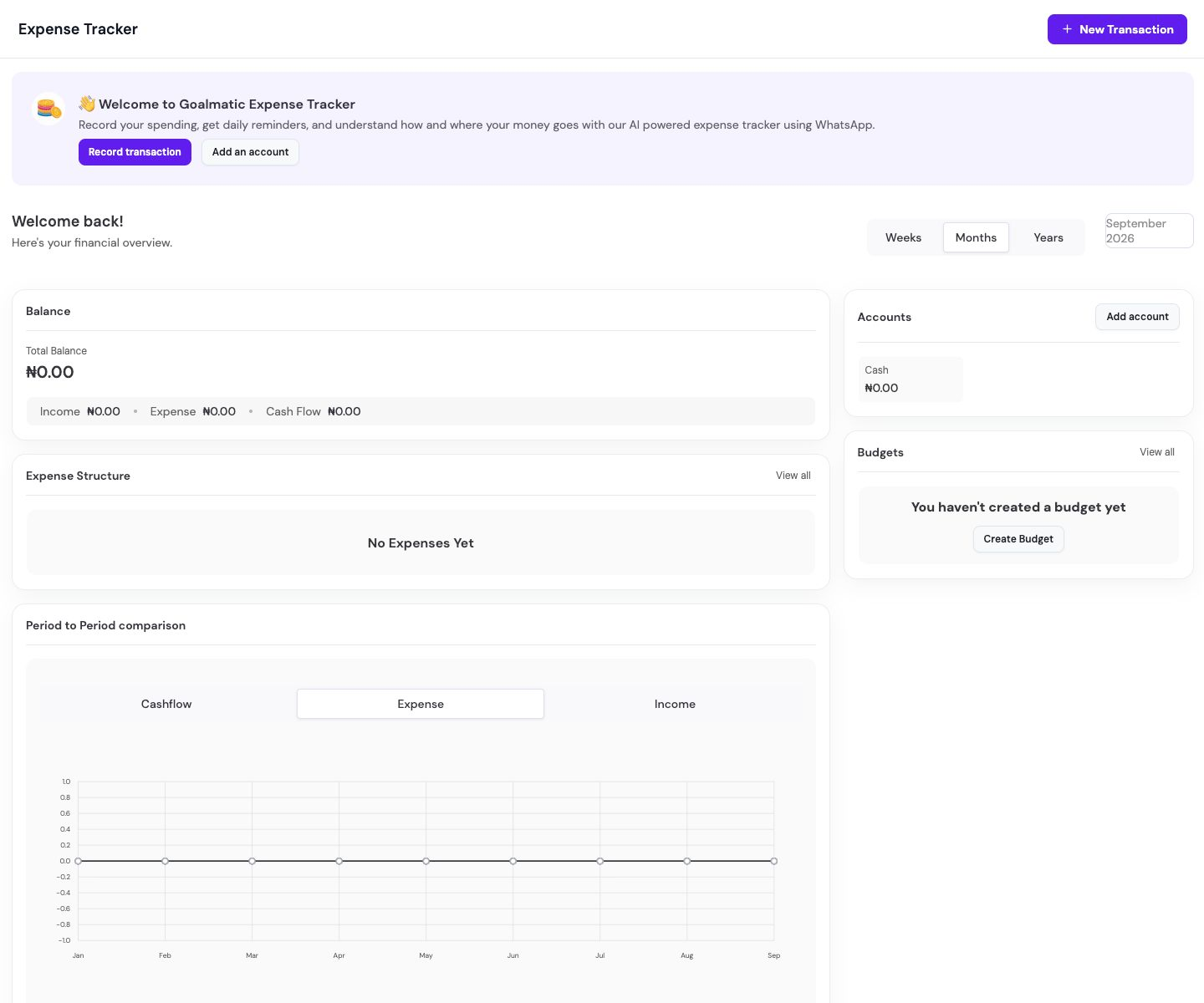This screenshot has width=1204, height=1003.
Task: Click Add an account in welcome banner
Action: pyautogui.click(x=250, y=152)
